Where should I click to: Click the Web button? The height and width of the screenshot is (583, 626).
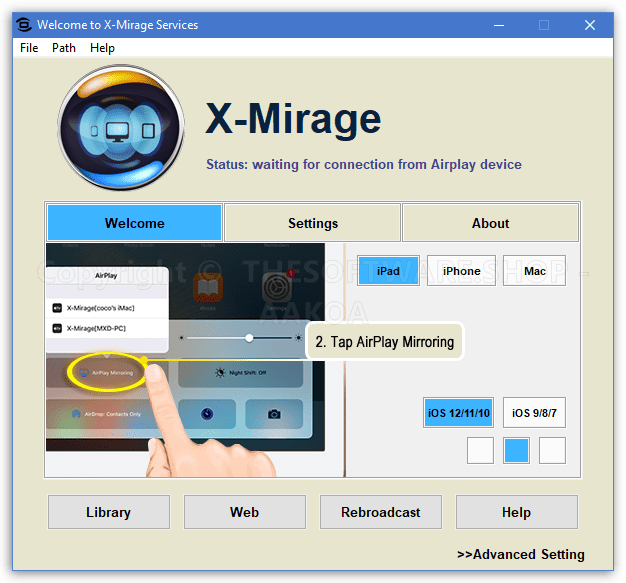[244, 512]
